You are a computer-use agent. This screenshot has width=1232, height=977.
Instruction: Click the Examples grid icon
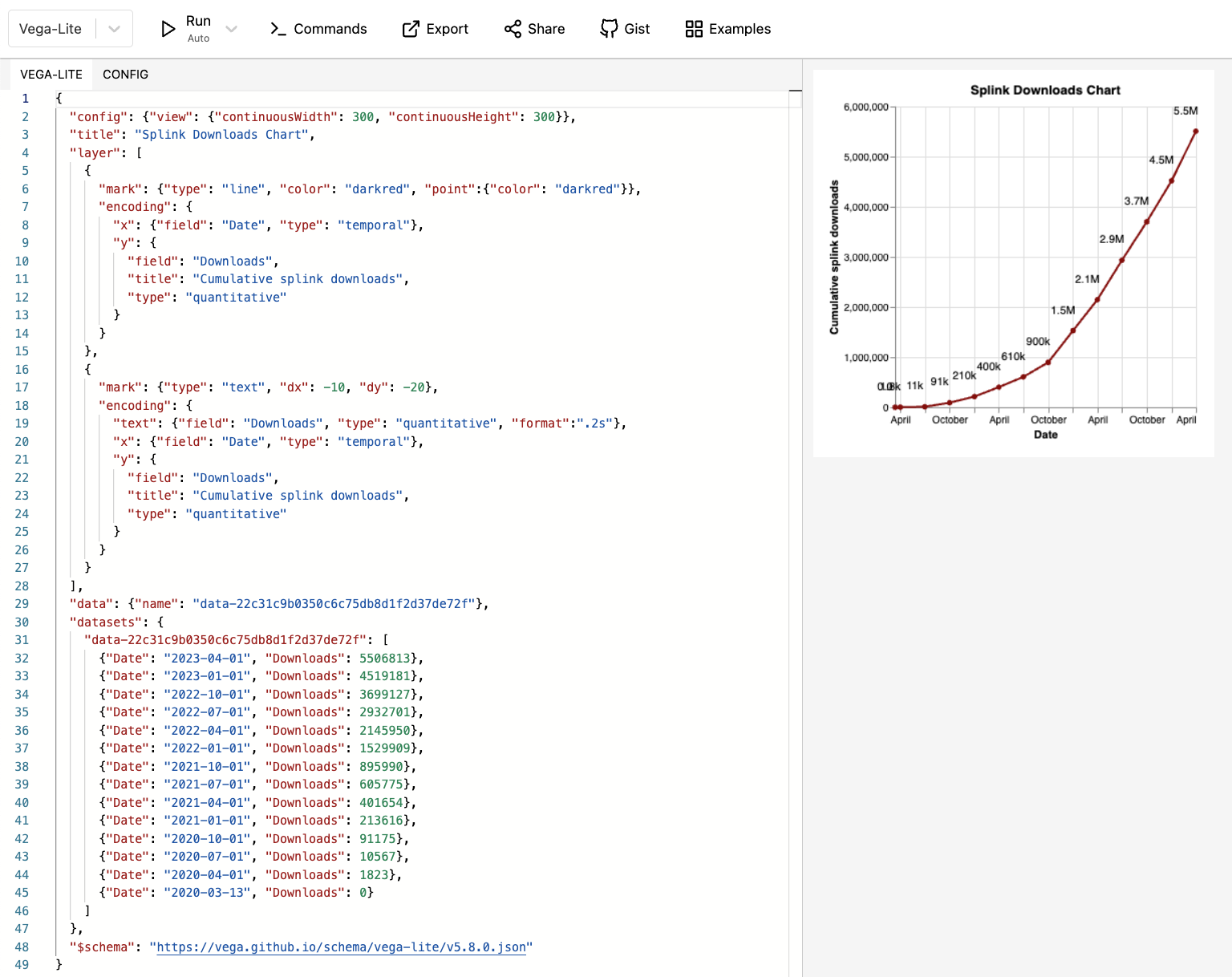[x=694, y=29]
